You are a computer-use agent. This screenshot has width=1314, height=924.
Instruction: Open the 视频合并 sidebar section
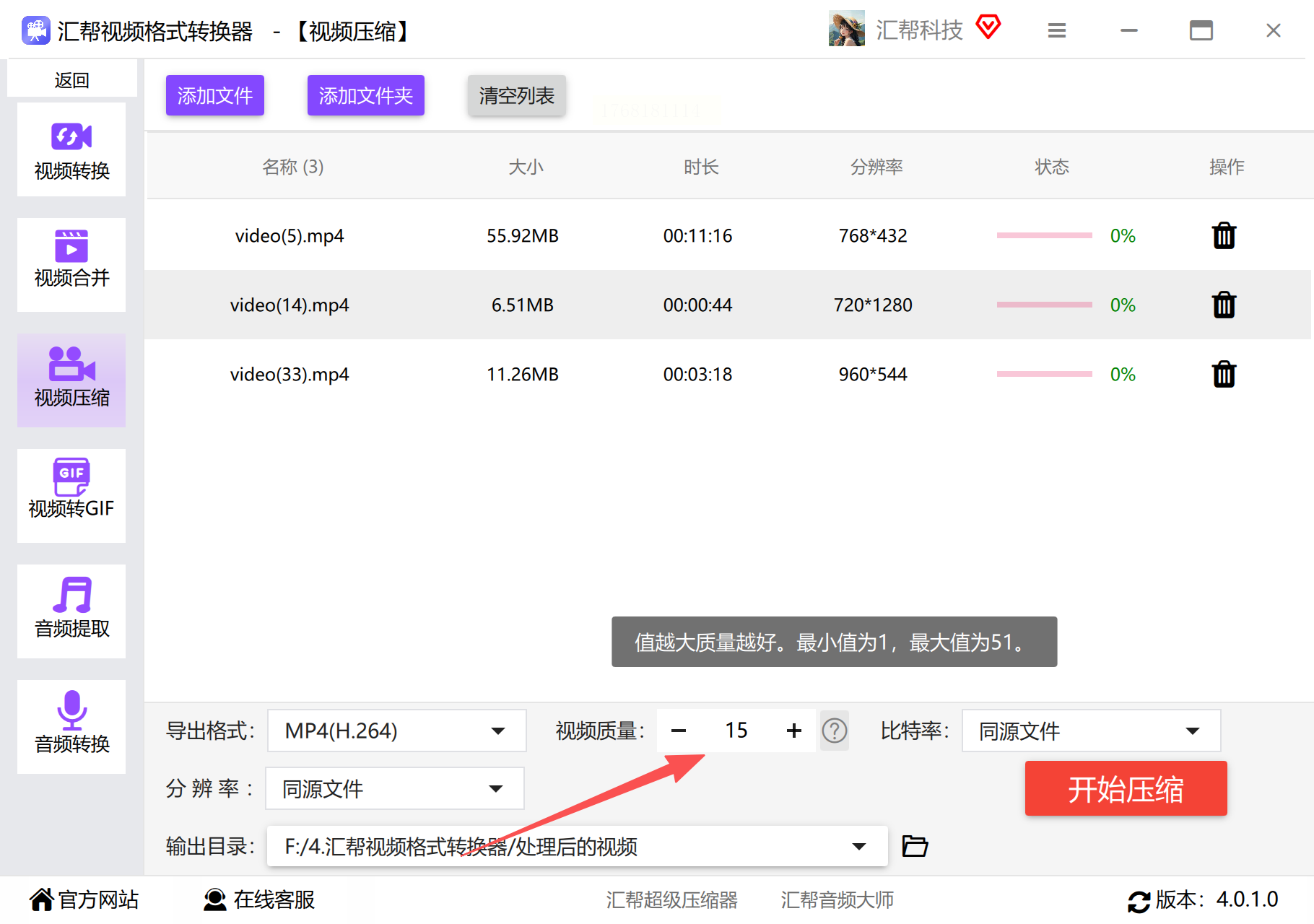71,265
